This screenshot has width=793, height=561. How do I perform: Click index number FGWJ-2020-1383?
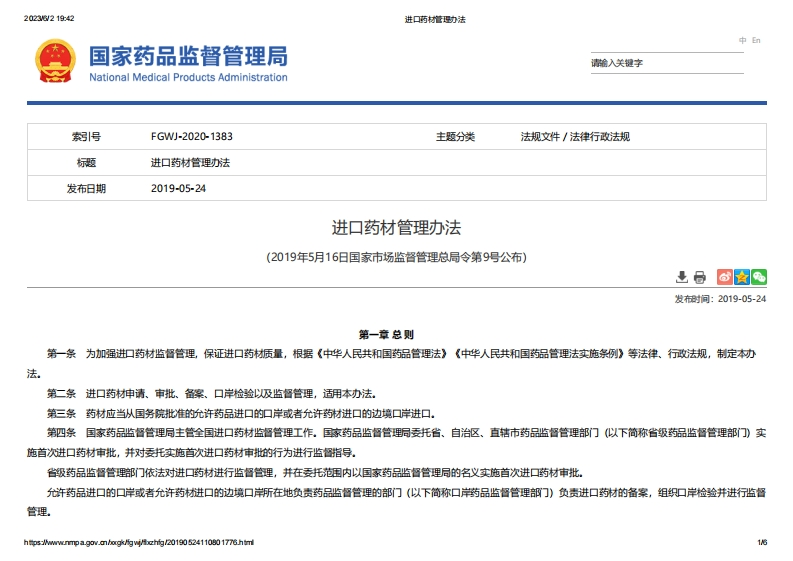[191, 137]
